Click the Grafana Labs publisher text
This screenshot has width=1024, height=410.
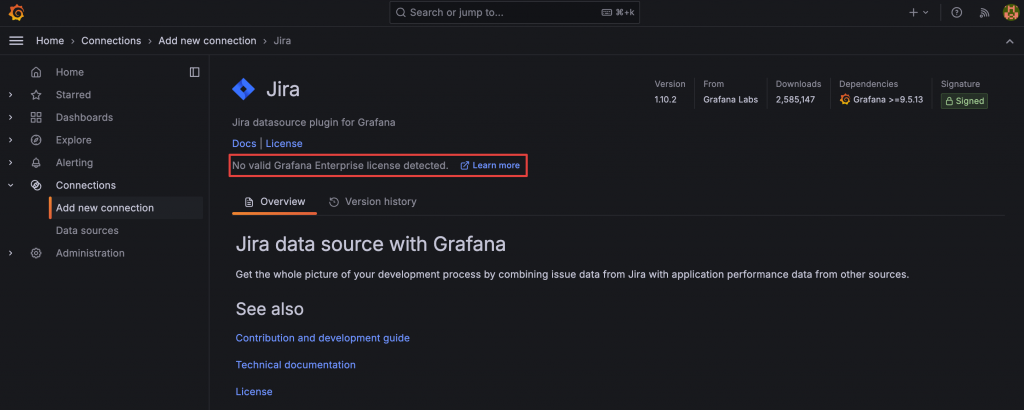731,100
